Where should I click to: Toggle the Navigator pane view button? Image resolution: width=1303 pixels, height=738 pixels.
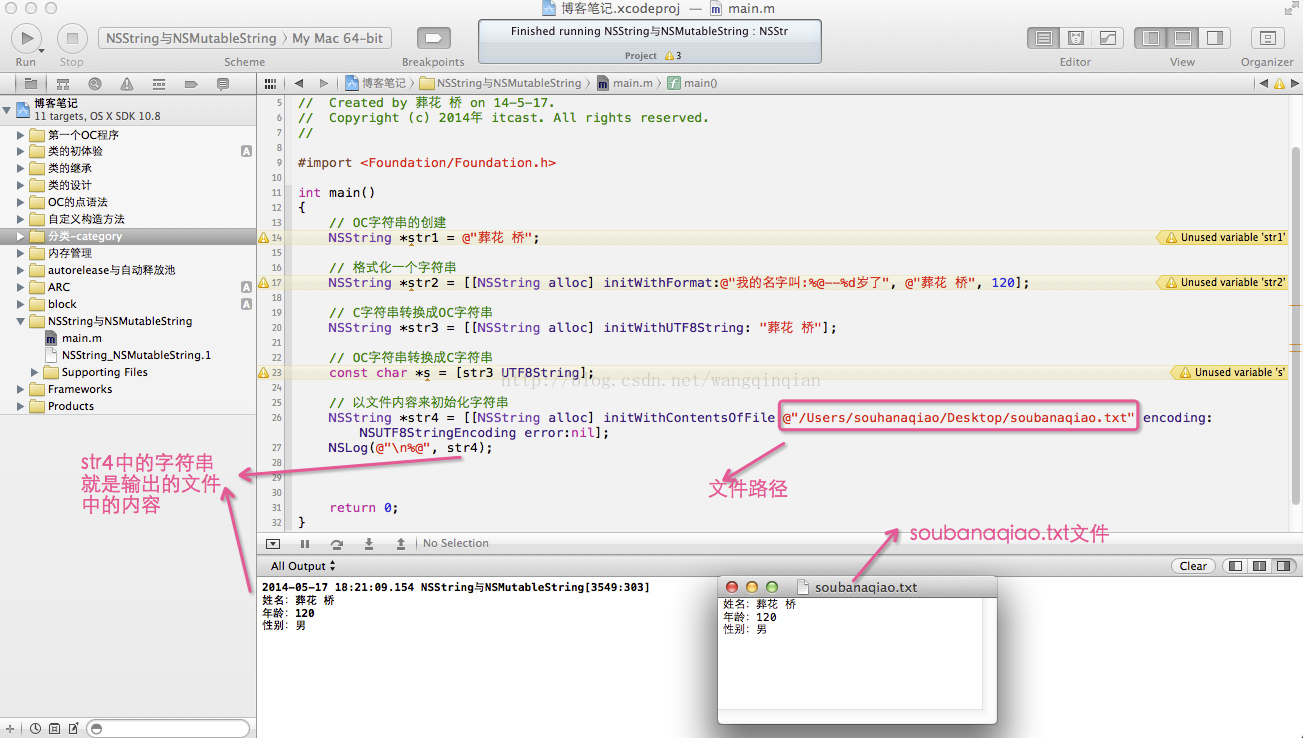pos(1151,38)
